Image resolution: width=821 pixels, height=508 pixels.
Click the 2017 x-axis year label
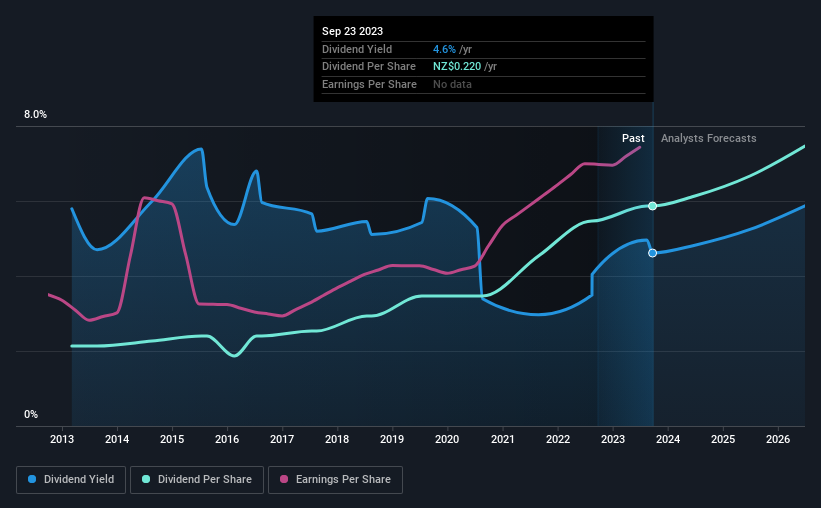(282, 439)
